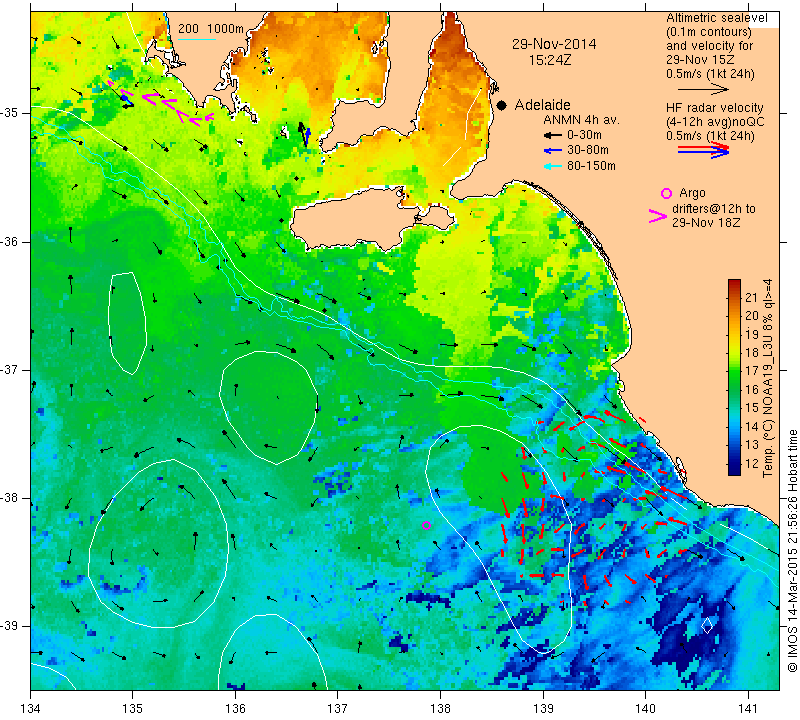Click the blue 30-80m ANMN legend arrow
Screen dimensions: 800x720
(552, 151)
